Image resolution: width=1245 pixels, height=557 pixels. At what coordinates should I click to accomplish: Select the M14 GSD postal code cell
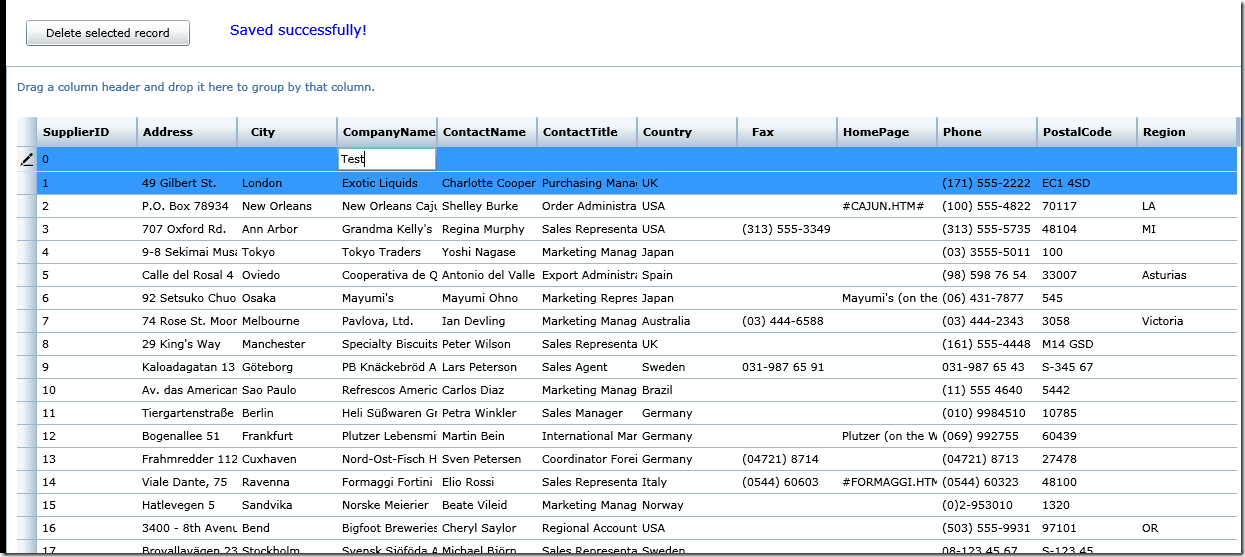coord(1087,344)
